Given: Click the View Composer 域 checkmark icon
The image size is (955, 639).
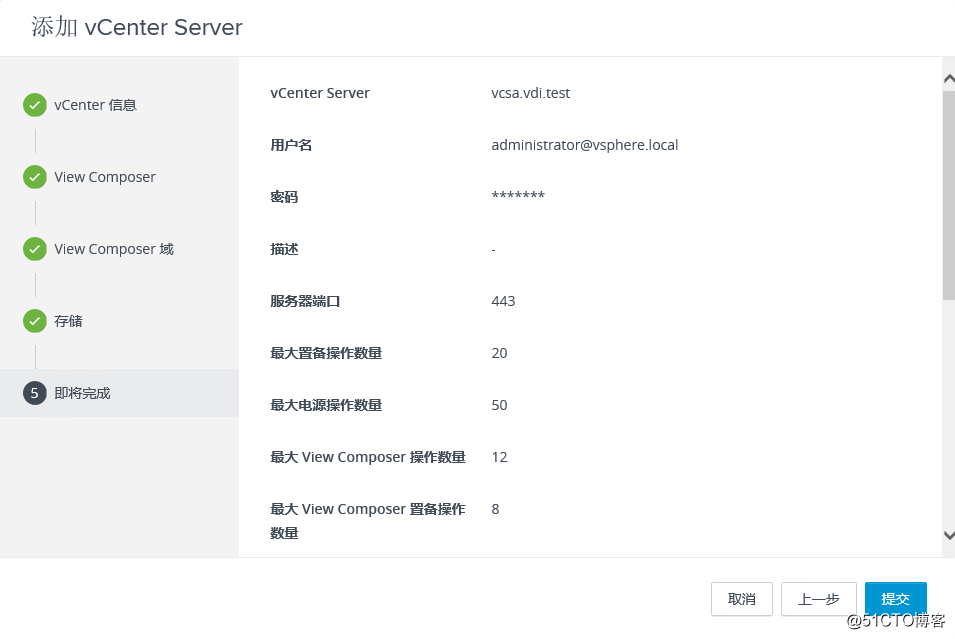Looking at the screenshot, I should click(35, 249).
